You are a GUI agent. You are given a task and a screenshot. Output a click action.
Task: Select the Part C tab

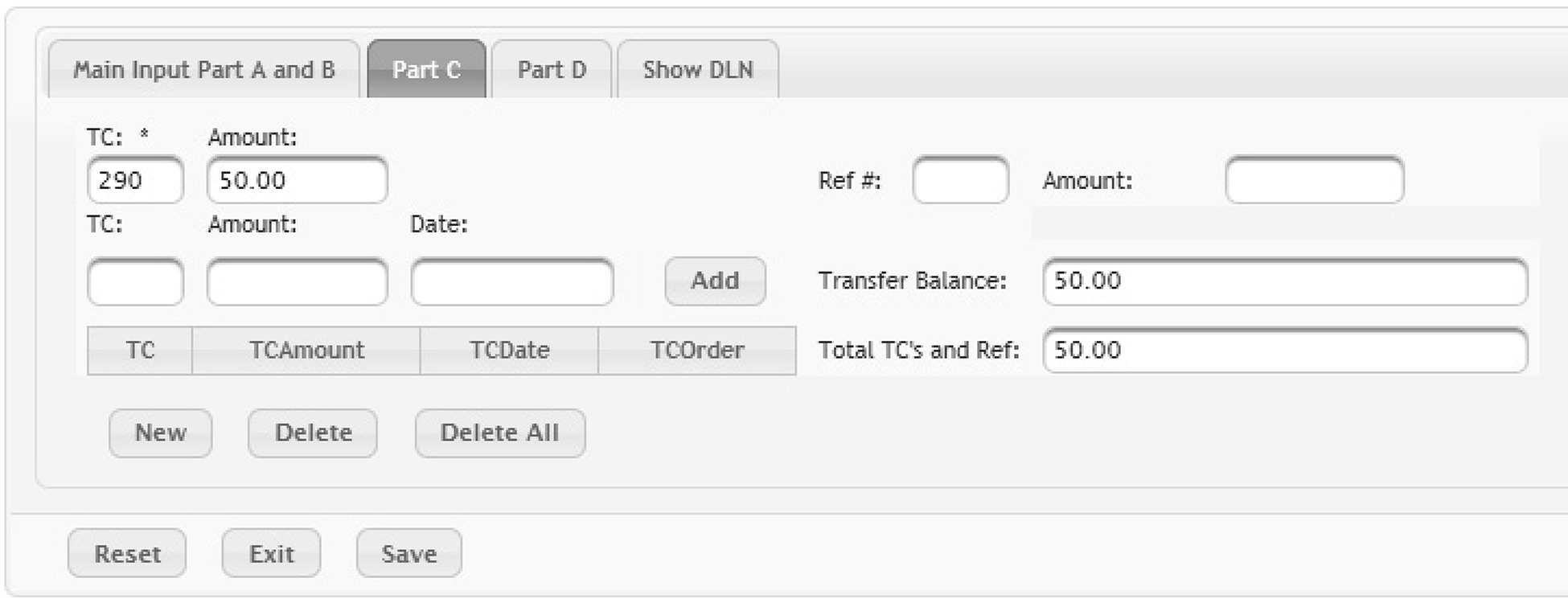tap(426, 70)
